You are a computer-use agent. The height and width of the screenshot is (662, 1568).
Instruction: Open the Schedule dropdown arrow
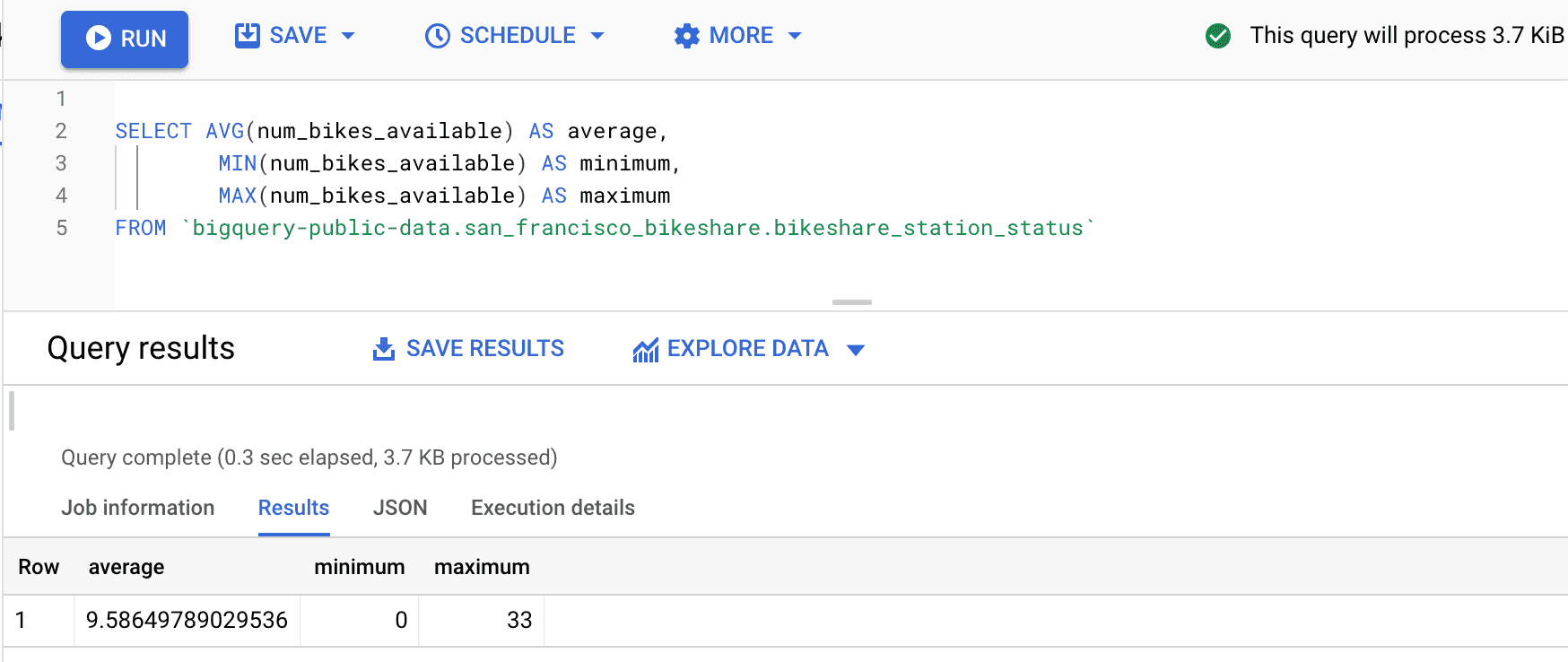point(597,36)
